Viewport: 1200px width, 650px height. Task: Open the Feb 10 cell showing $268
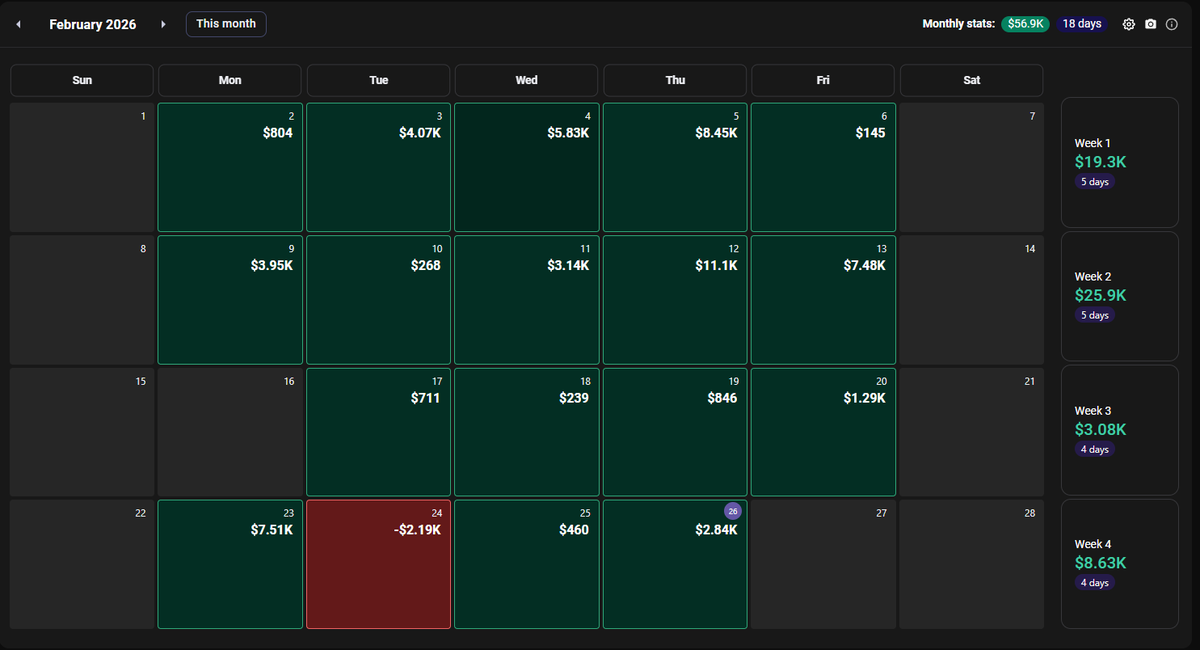[378, 300]
